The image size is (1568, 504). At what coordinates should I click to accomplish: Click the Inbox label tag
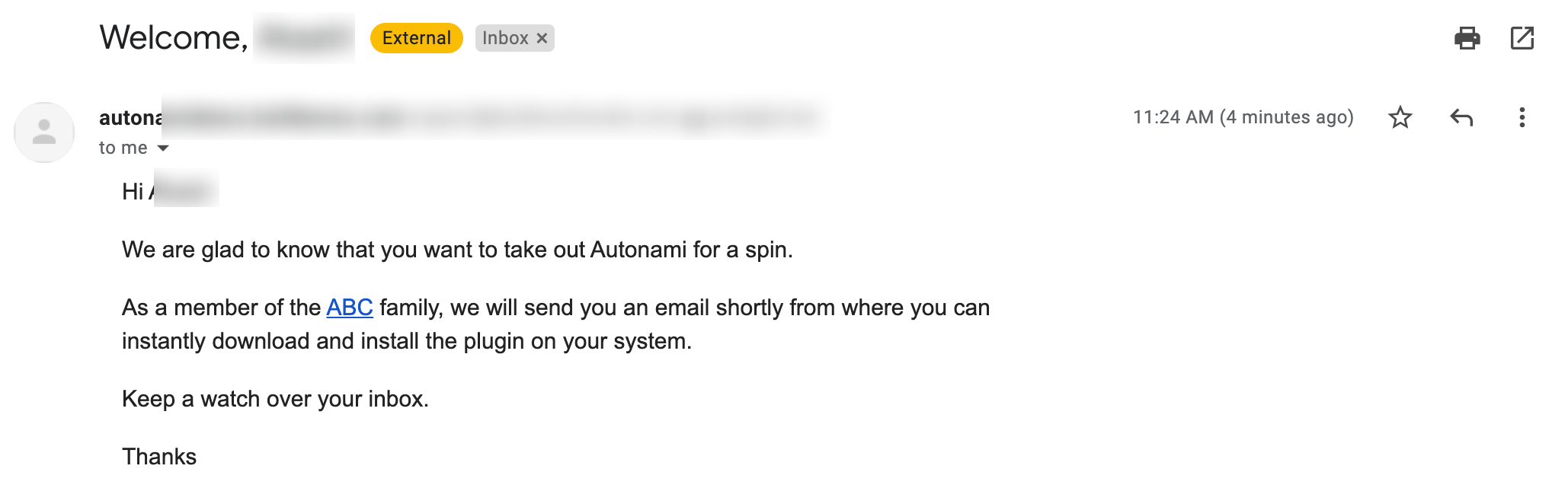(505, 38)
